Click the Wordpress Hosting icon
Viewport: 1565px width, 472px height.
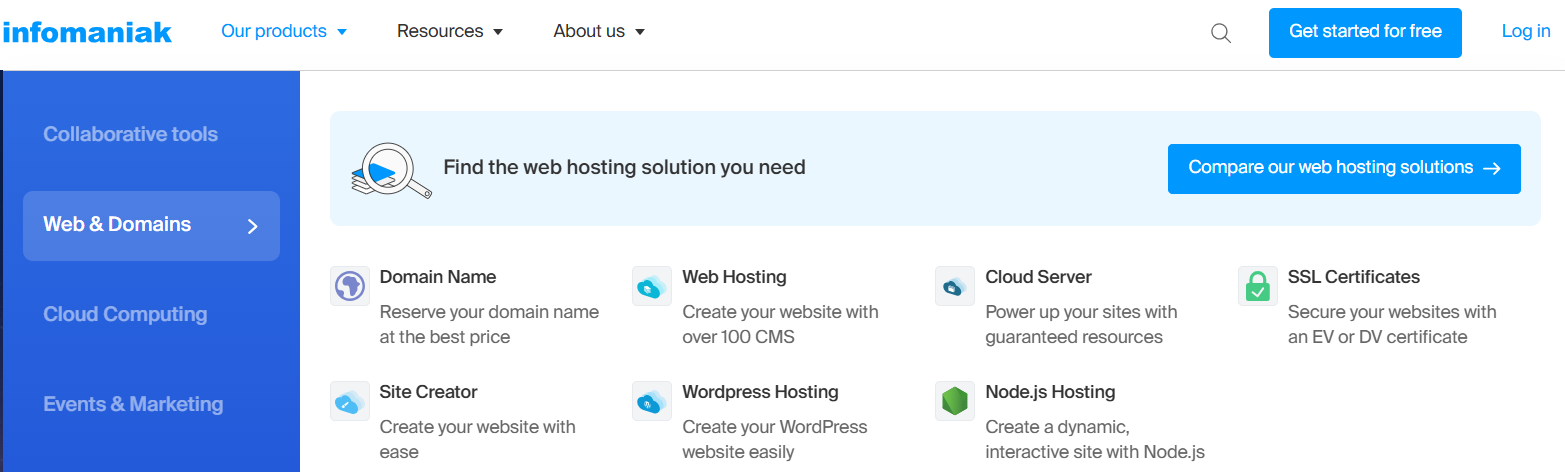coord(652,401)
